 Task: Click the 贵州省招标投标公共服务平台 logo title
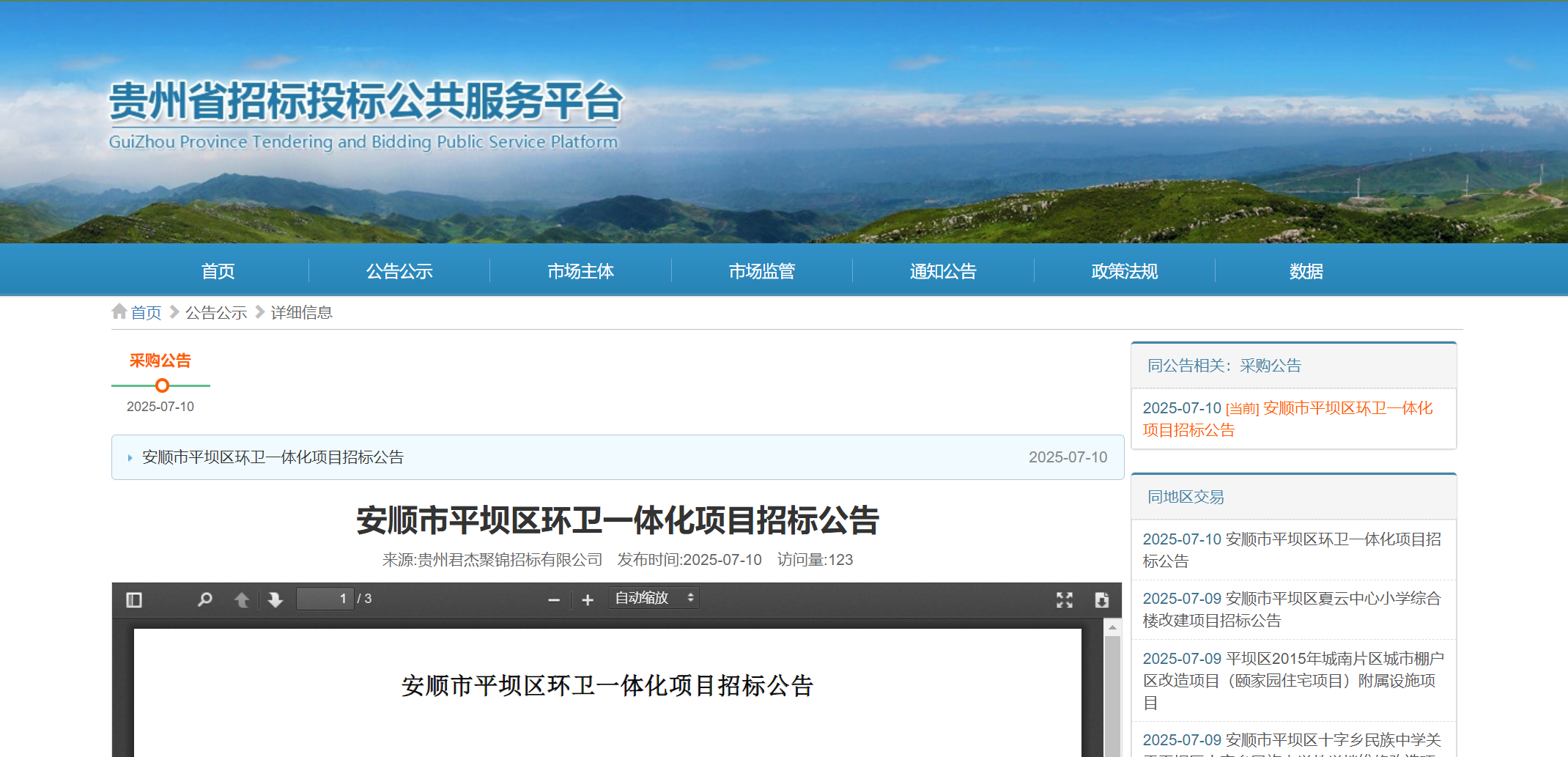[366, 101]
